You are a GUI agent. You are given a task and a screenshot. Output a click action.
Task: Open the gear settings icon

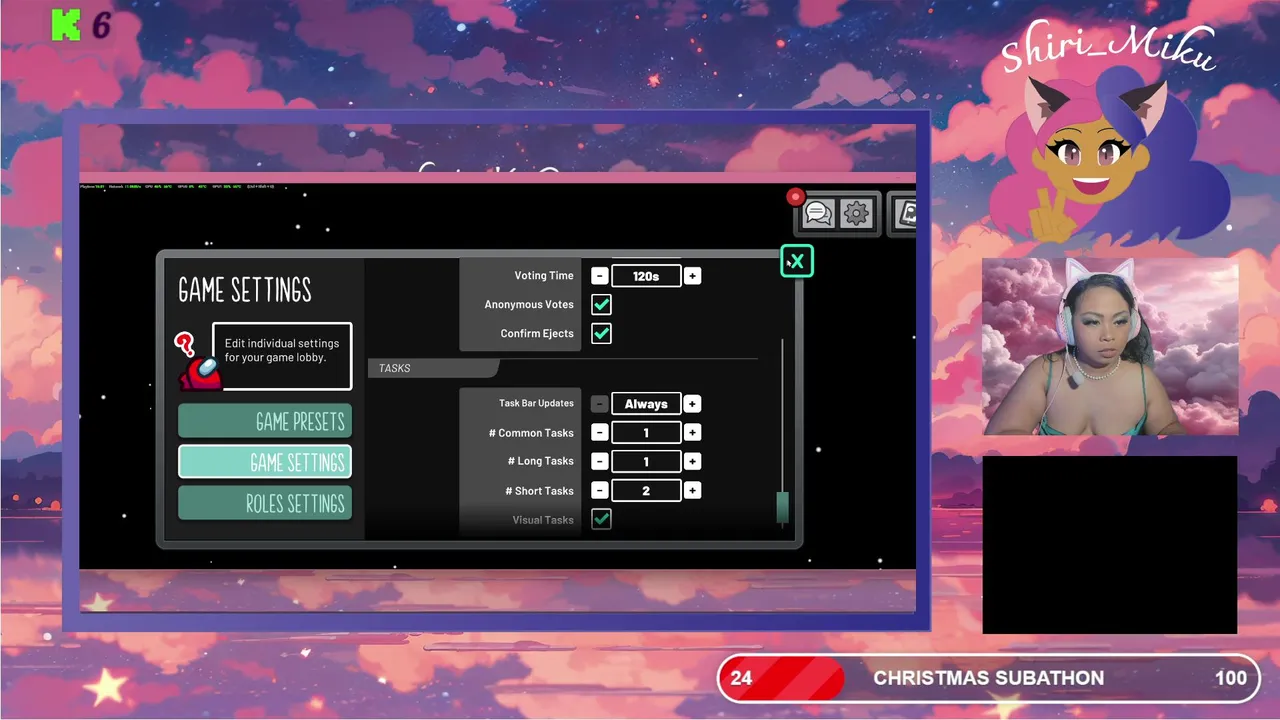point(856,213)
